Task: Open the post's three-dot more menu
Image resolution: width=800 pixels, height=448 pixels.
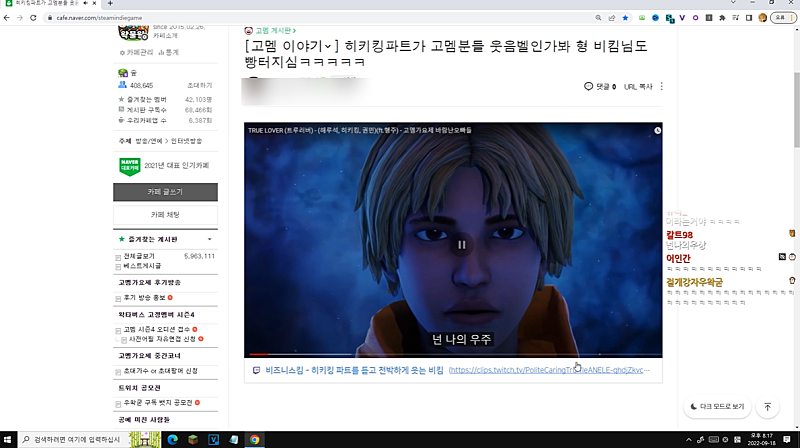Action: 662,86
